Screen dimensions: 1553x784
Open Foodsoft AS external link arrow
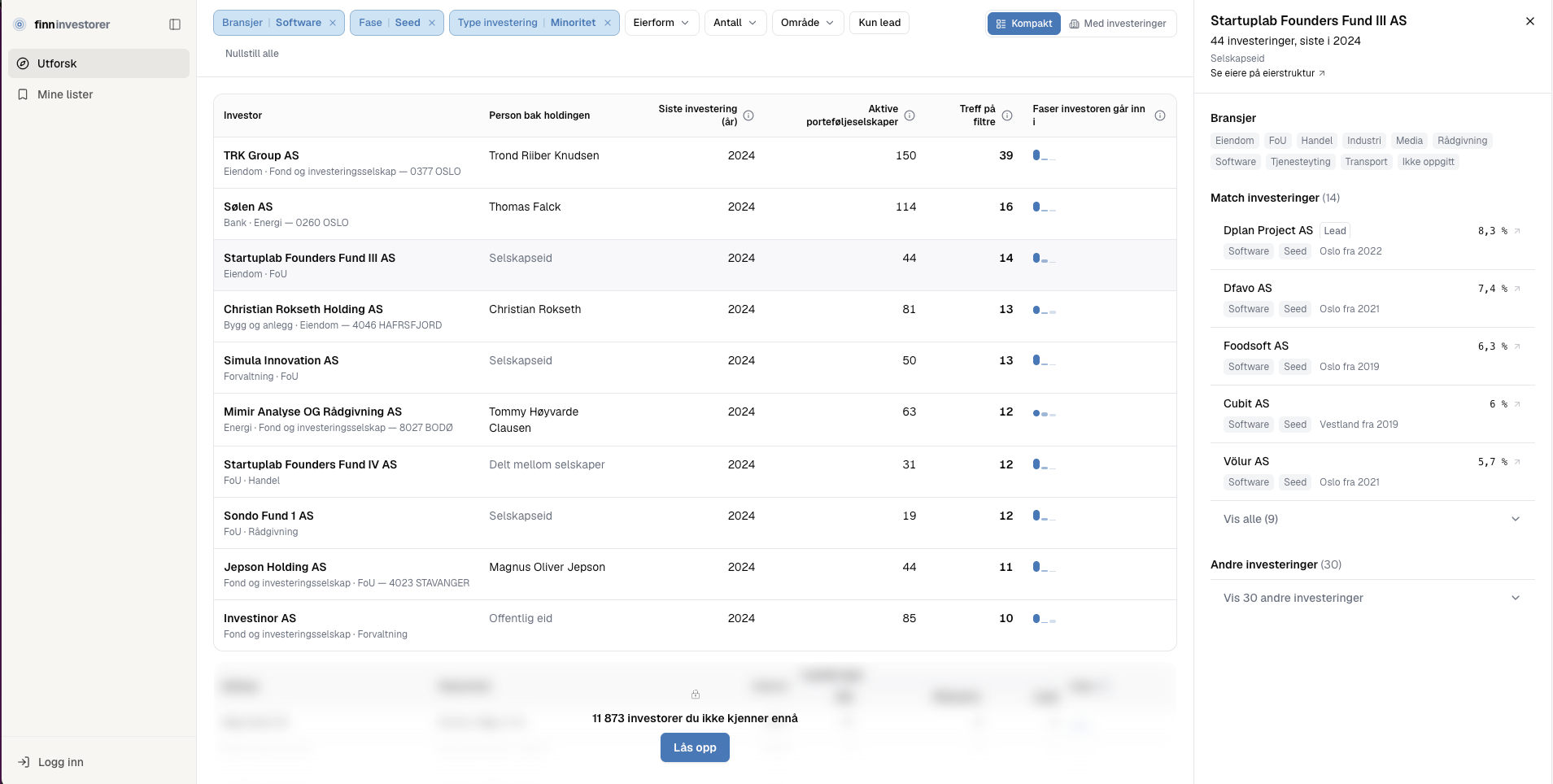coord(1517,346)
